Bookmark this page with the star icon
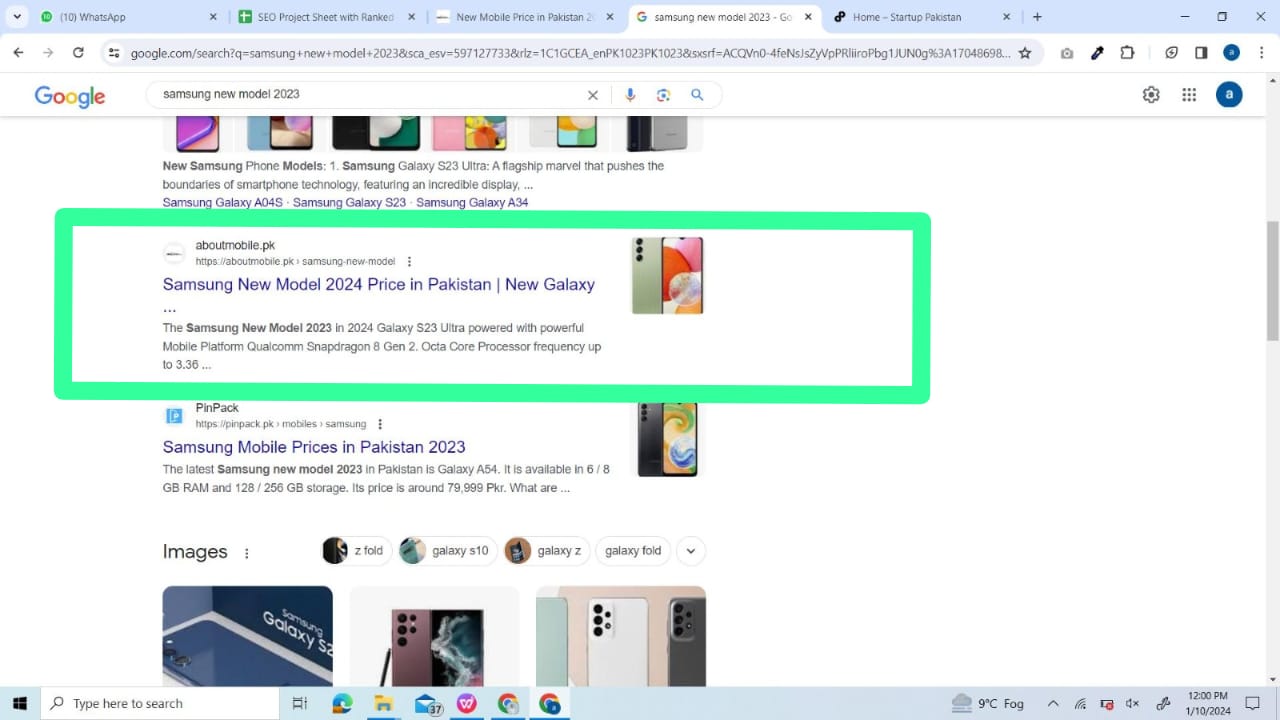 [1025, 53]
